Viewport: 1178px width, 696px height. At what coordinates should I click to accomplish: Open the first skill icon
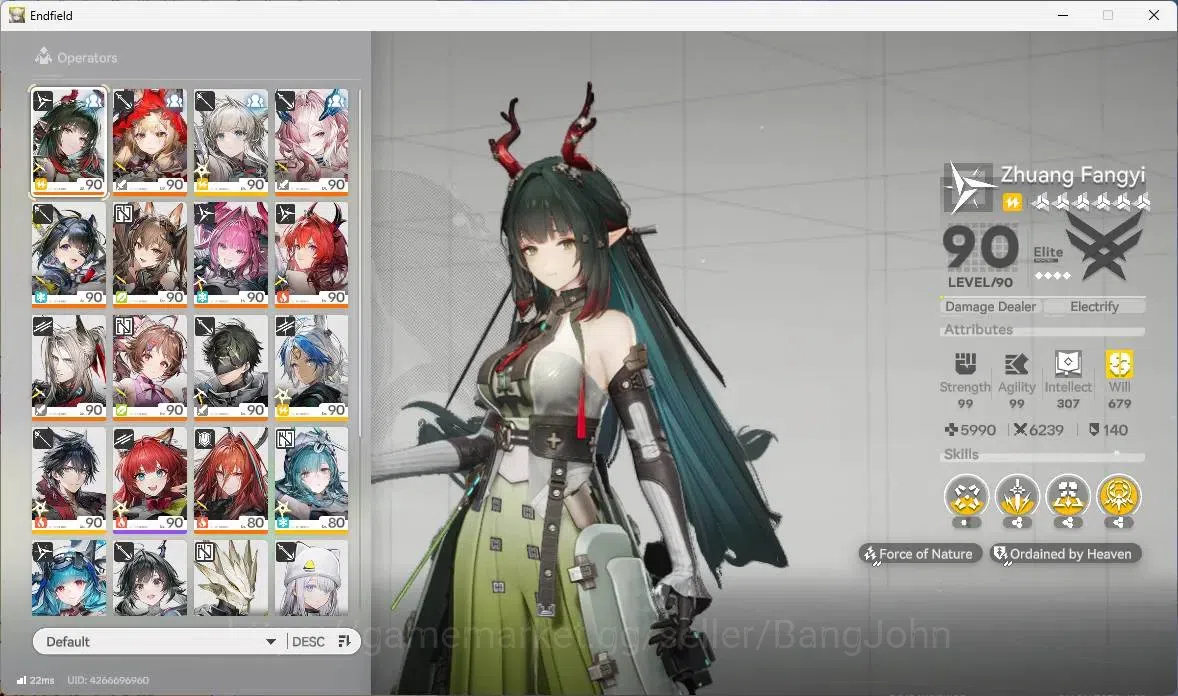click(x=966, y=497)
